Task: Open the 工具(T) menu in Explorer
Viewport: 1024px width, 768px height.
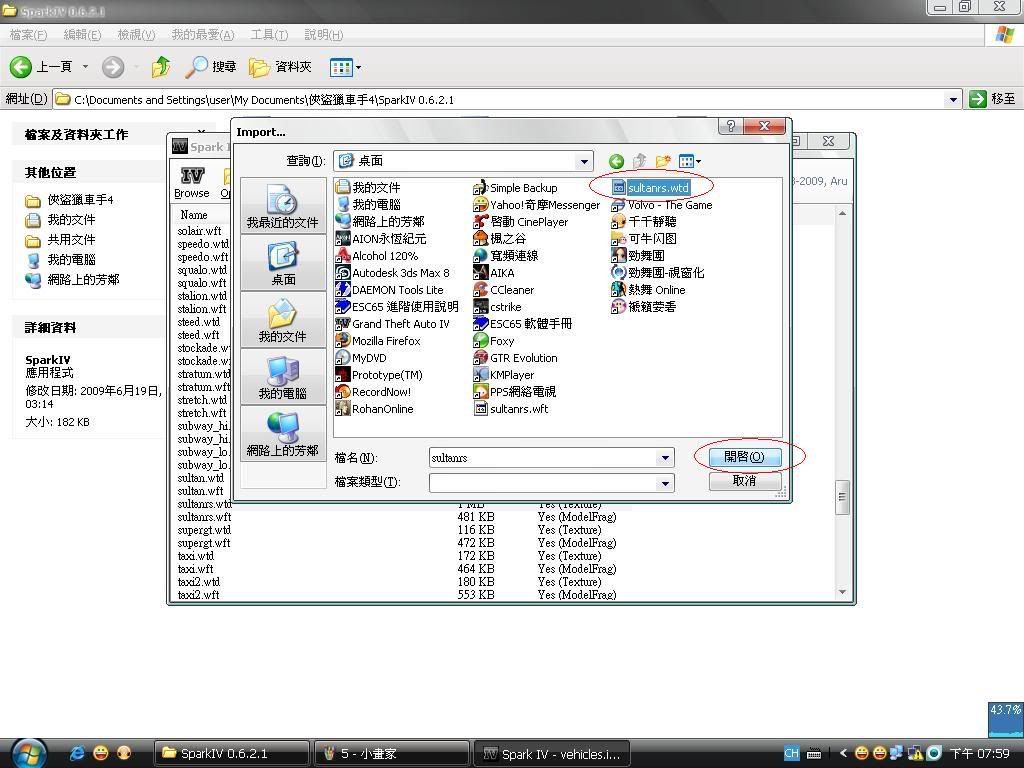Action: coord(269,35)
